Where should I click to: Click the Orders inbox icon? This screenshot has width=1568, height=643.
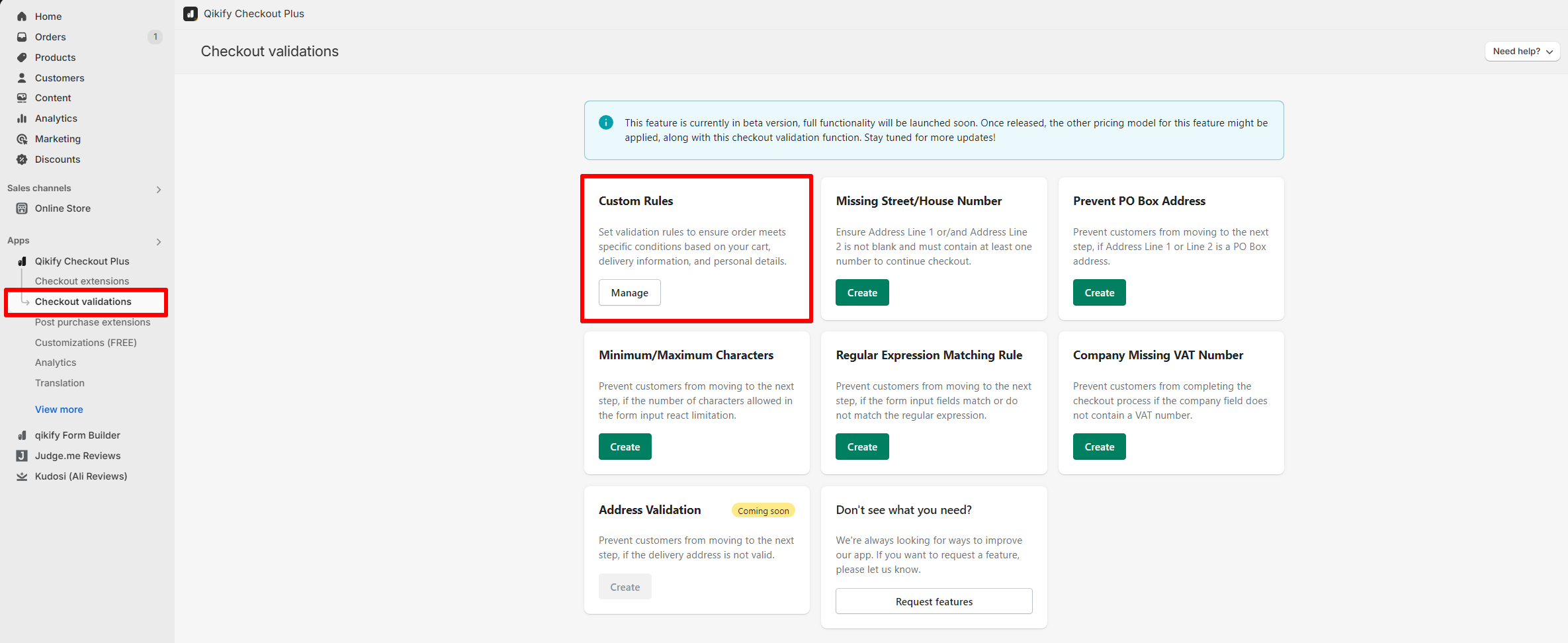[x=22, y=37]
